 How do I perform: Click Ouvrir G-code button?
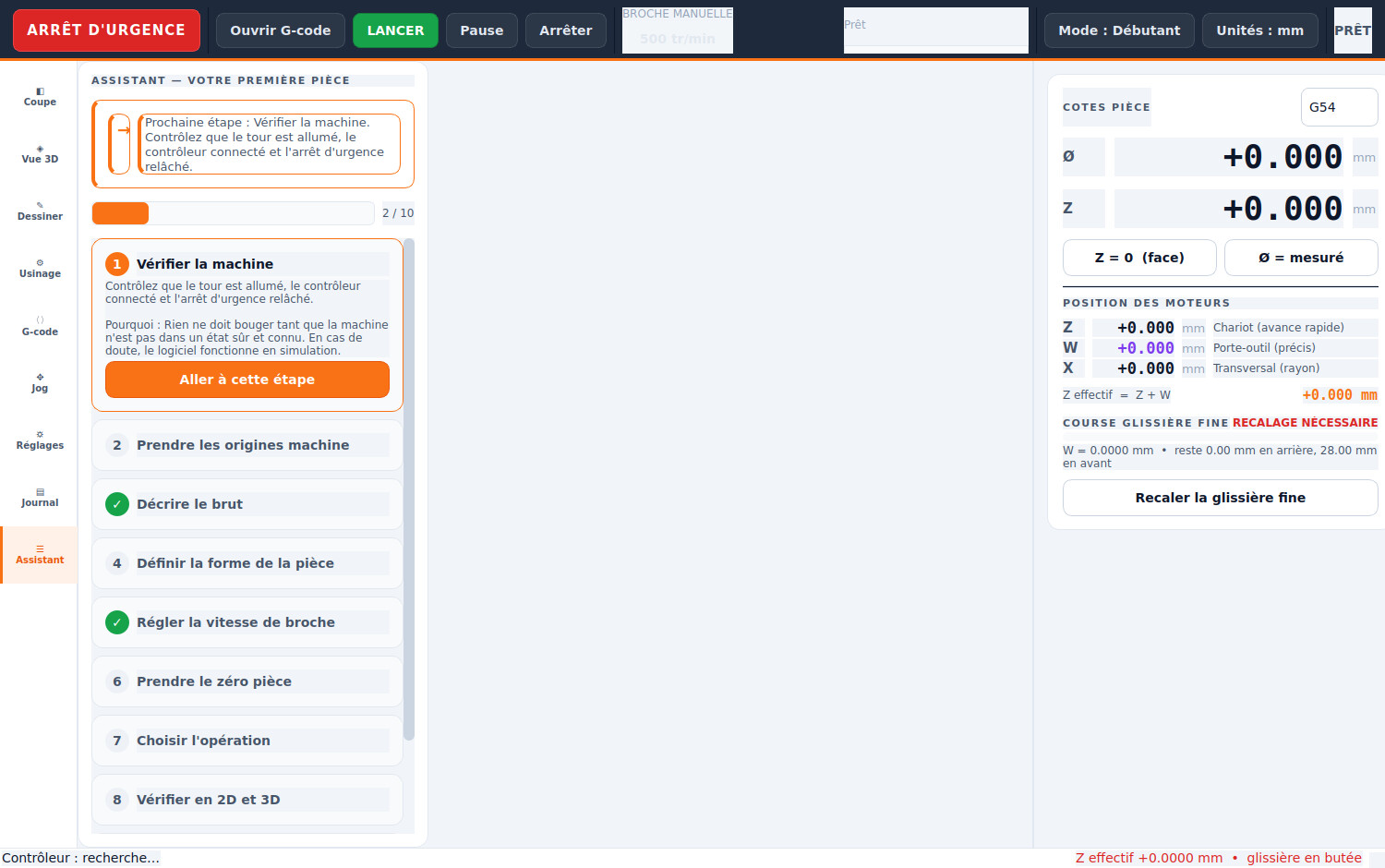281,30
